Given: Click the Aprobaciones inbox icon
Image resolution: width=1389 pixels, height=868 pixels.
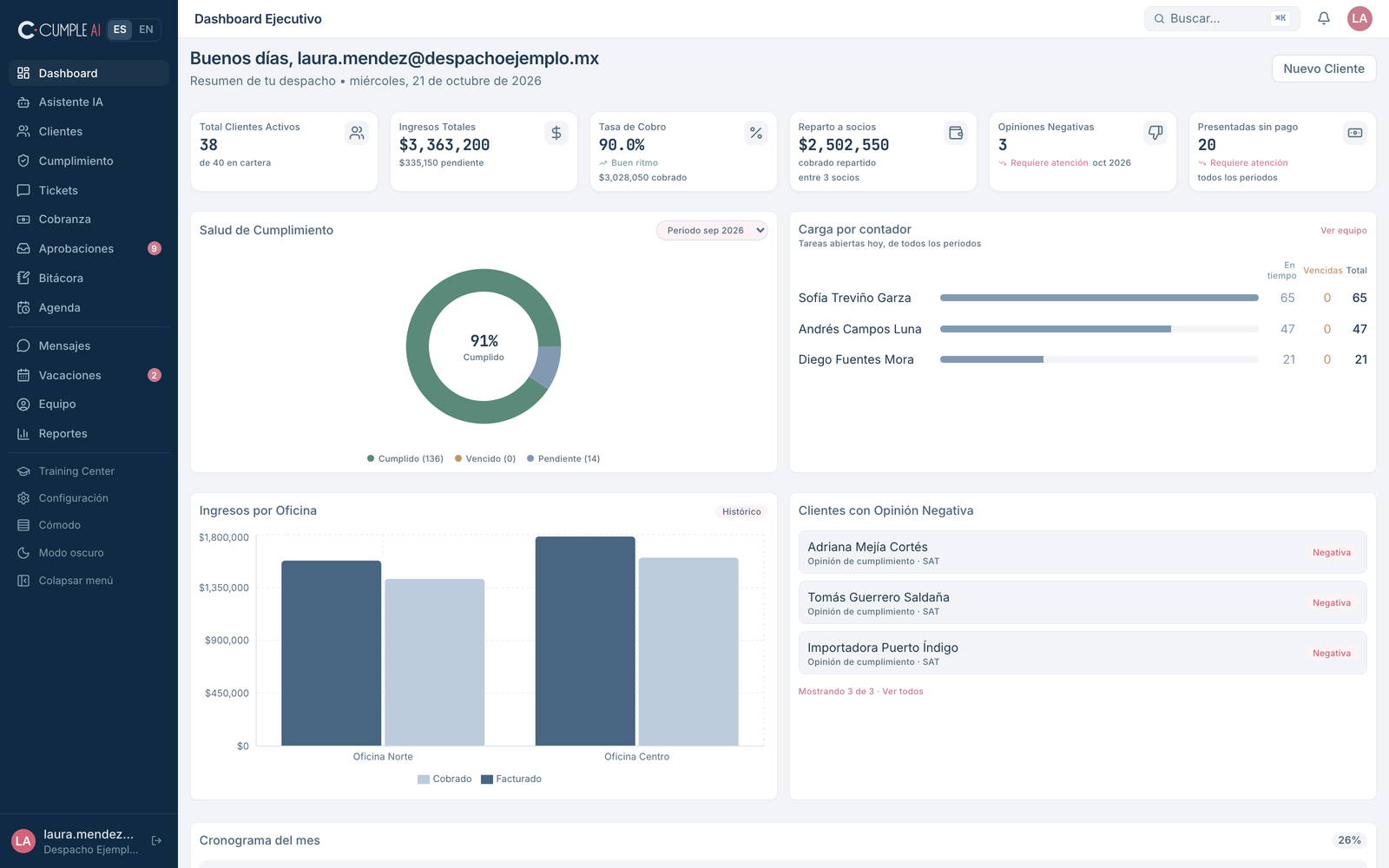Looking at the screenshot, I should pyautogui.click(x=23, y=248).
